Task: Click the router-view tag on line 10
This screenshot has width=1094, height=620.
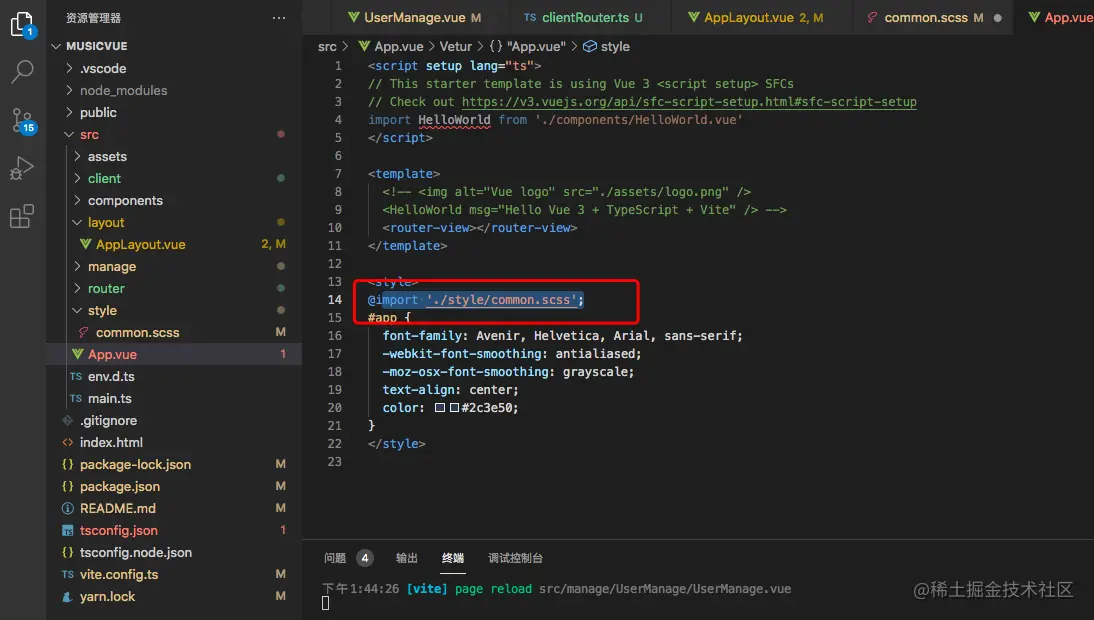Action: click(479, 228)
